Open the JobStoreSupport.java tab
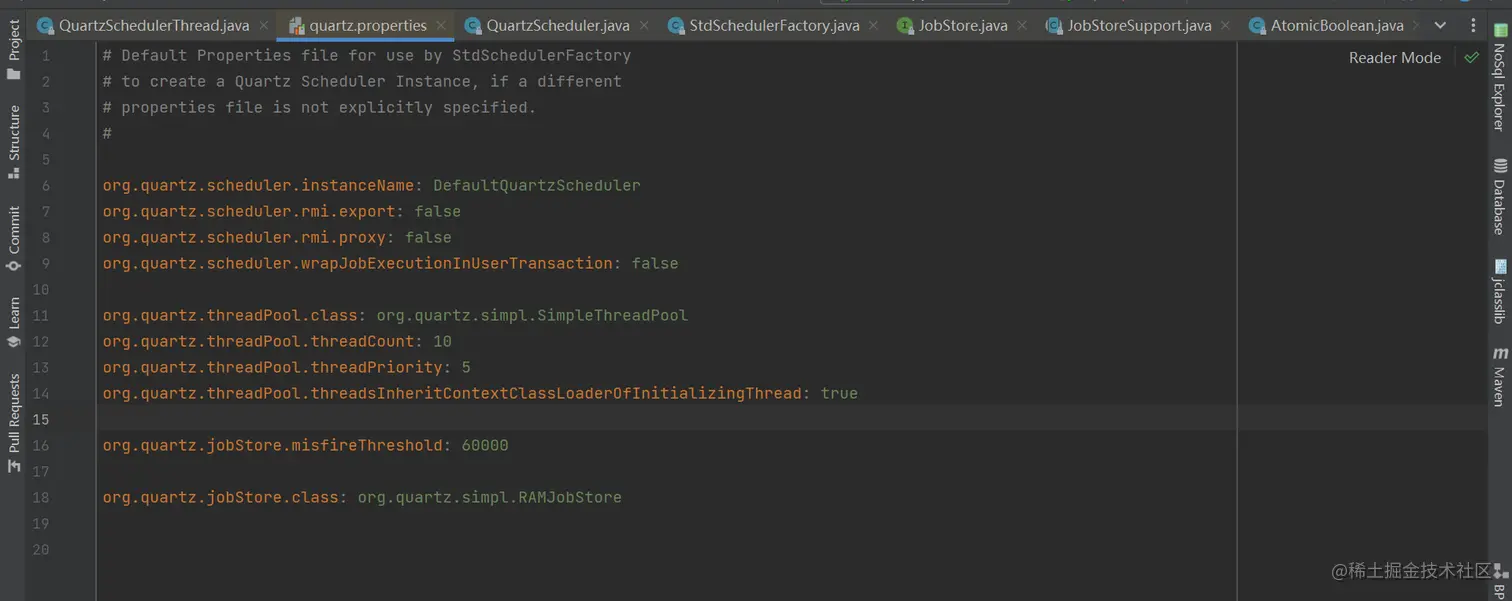 1139,25
